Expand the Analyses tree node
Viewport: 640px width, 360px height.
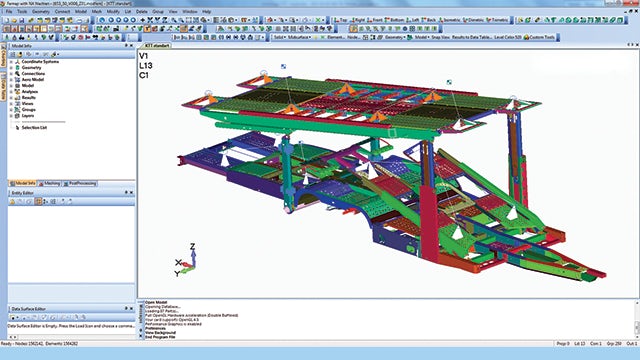tap(11, 92)
